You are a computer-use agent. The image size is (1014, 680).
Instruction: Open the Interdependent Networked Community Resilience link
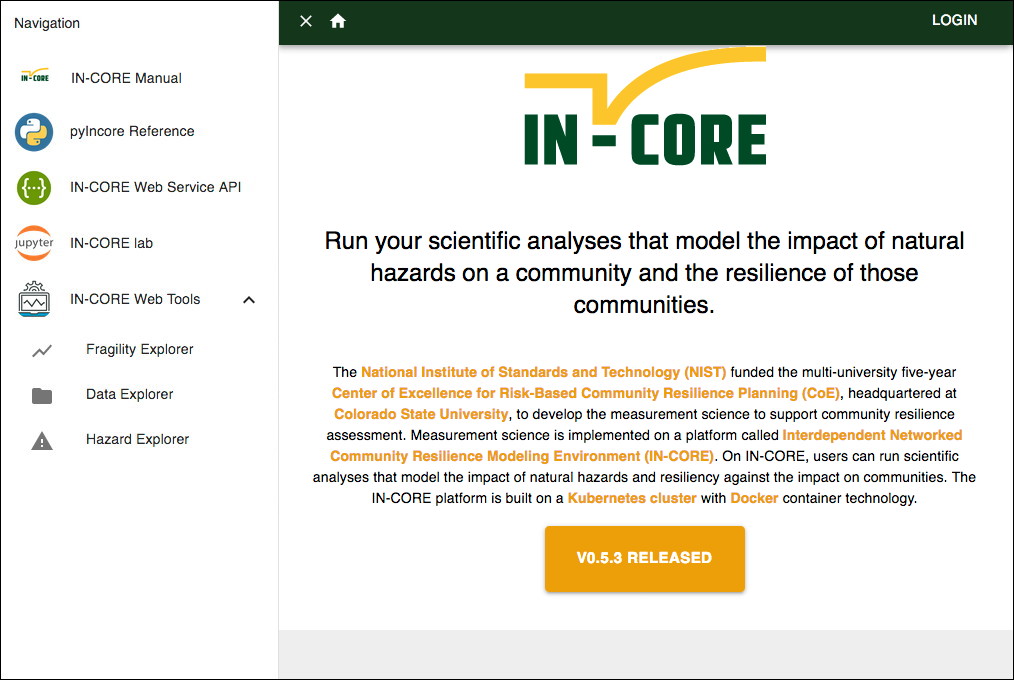(x=646, y=445)
